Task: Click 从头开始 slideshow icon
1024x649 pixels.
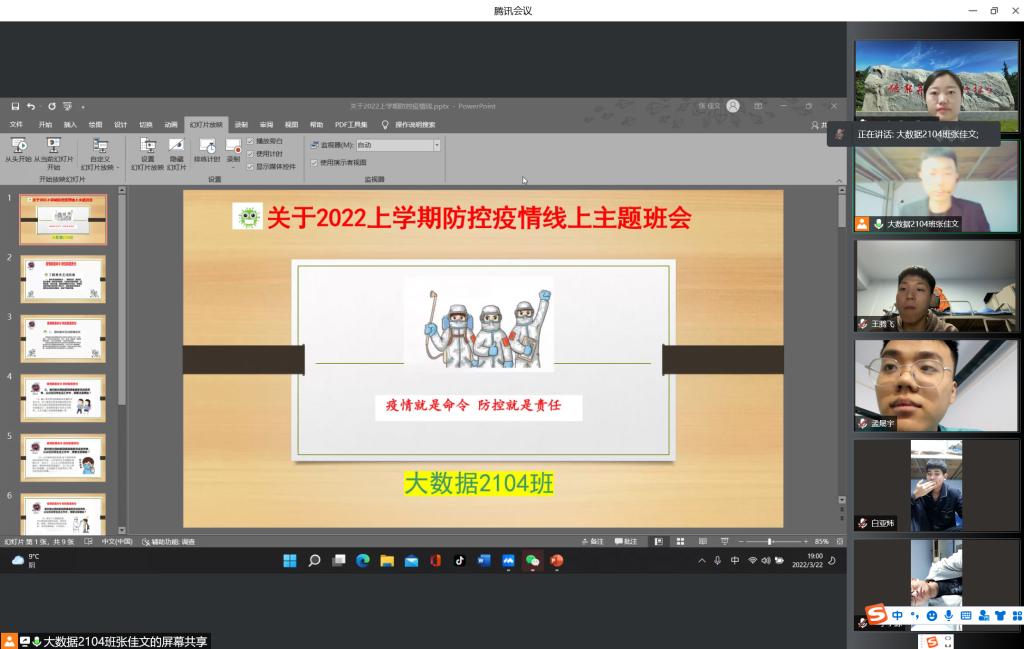Action: click(19, 146)
